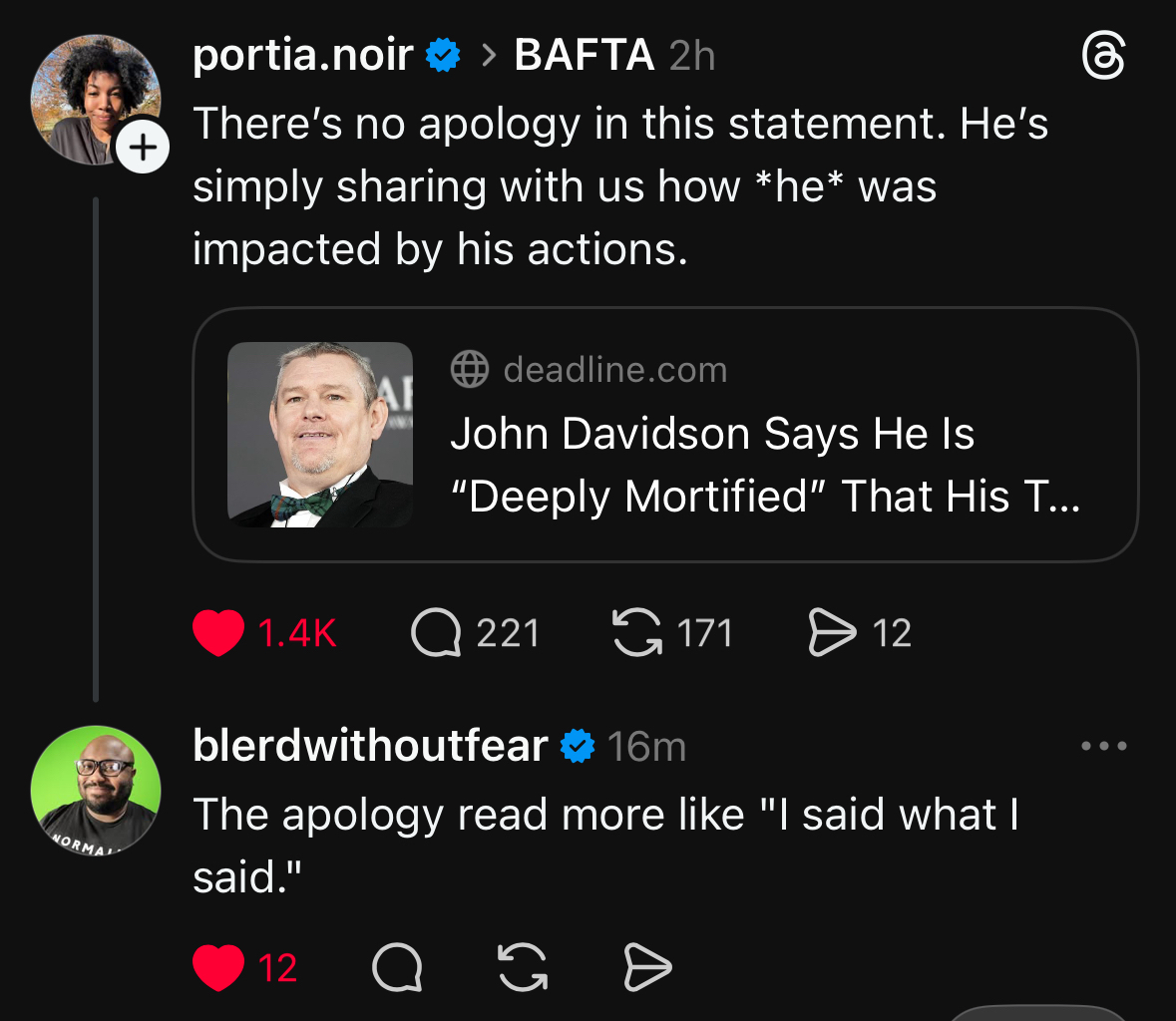View the article preview thumbnail photo

tap(320, 435)
